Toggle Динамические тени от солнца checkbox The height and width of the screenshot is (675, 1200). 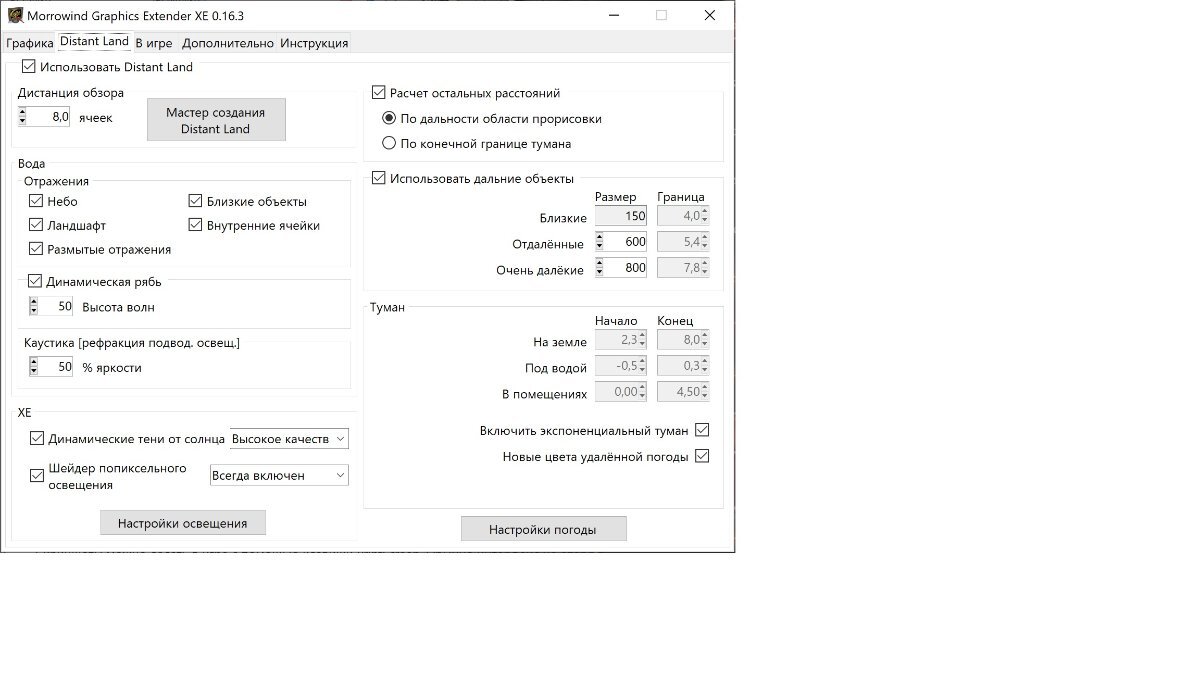[37, 438]
